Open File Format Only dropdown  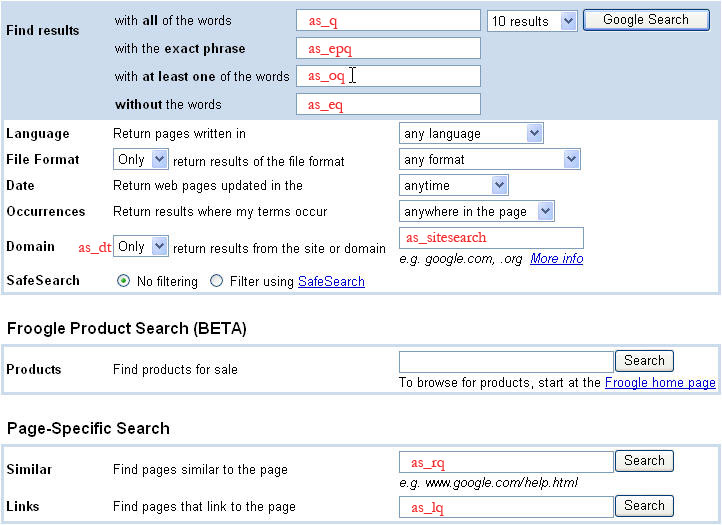(143, 160)
